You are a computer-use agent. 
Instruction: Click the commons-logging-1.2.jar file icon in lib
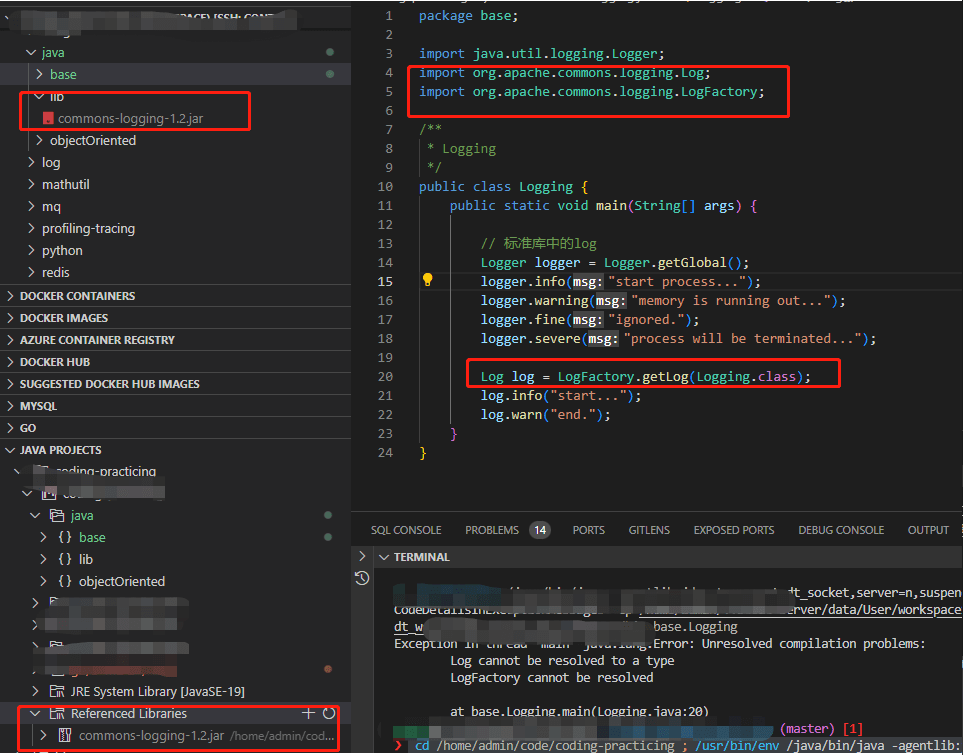click(x=48, y=118)
